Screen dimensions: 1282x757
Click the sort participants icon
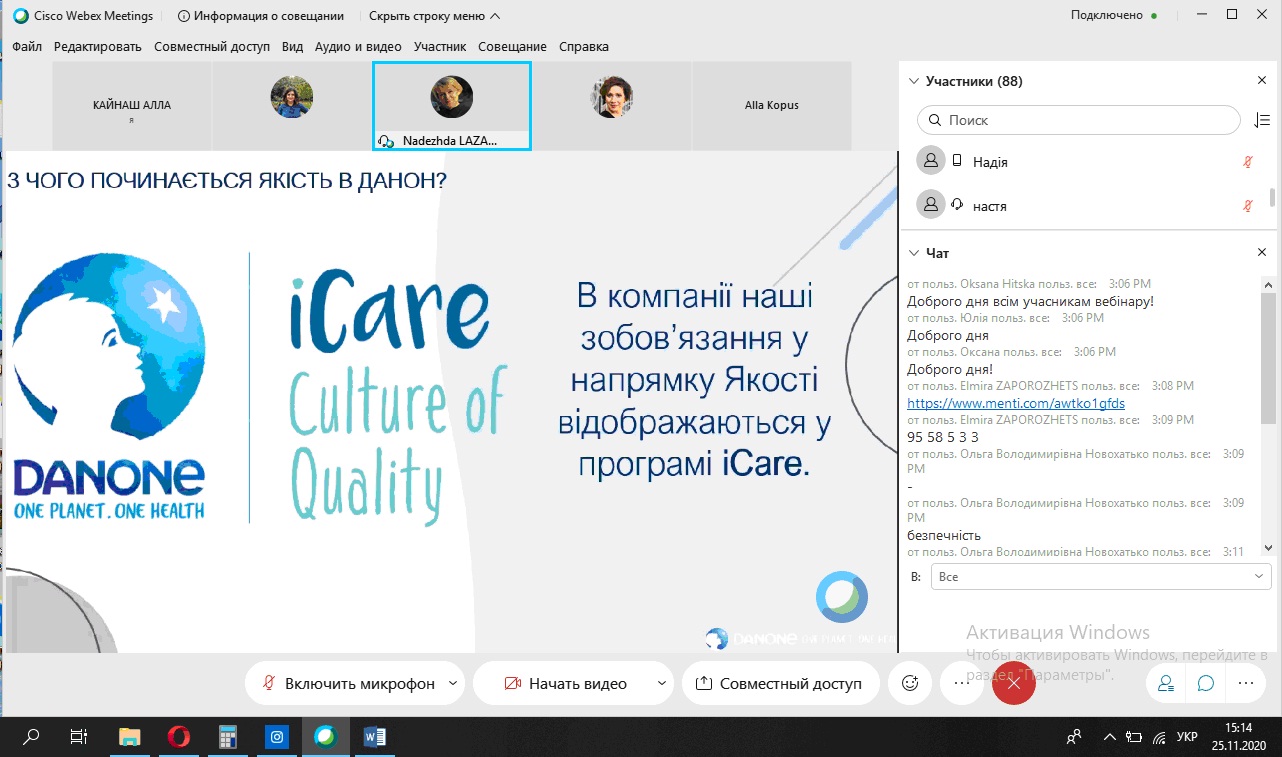click(1262, 120)
